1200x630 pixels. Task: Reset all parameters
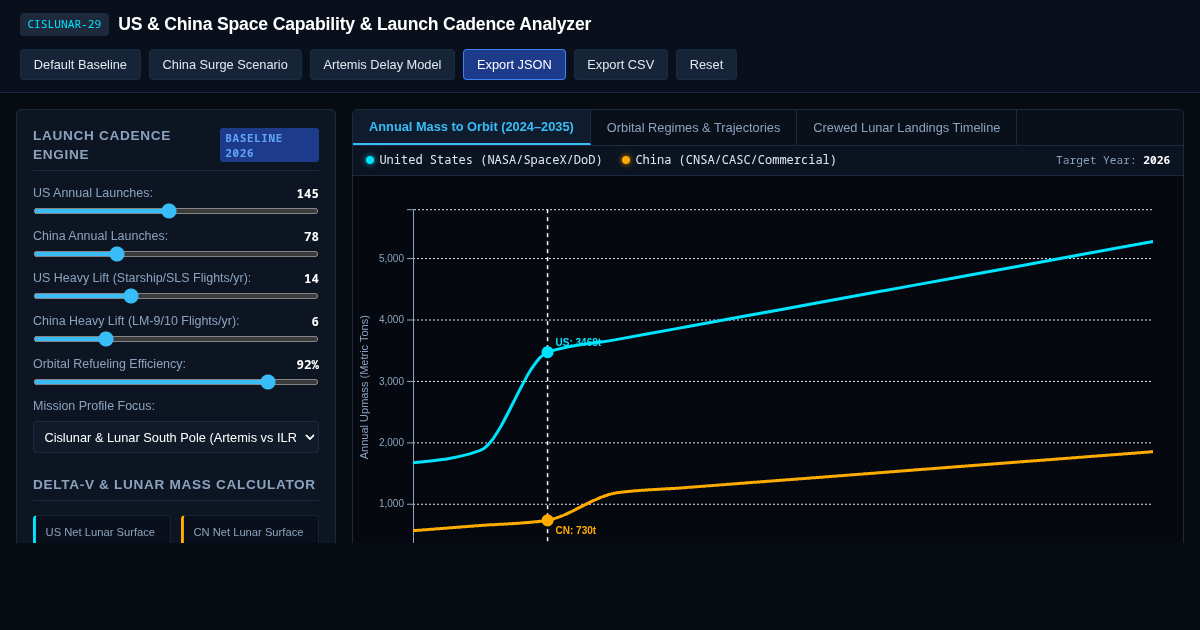coord(706,65)
